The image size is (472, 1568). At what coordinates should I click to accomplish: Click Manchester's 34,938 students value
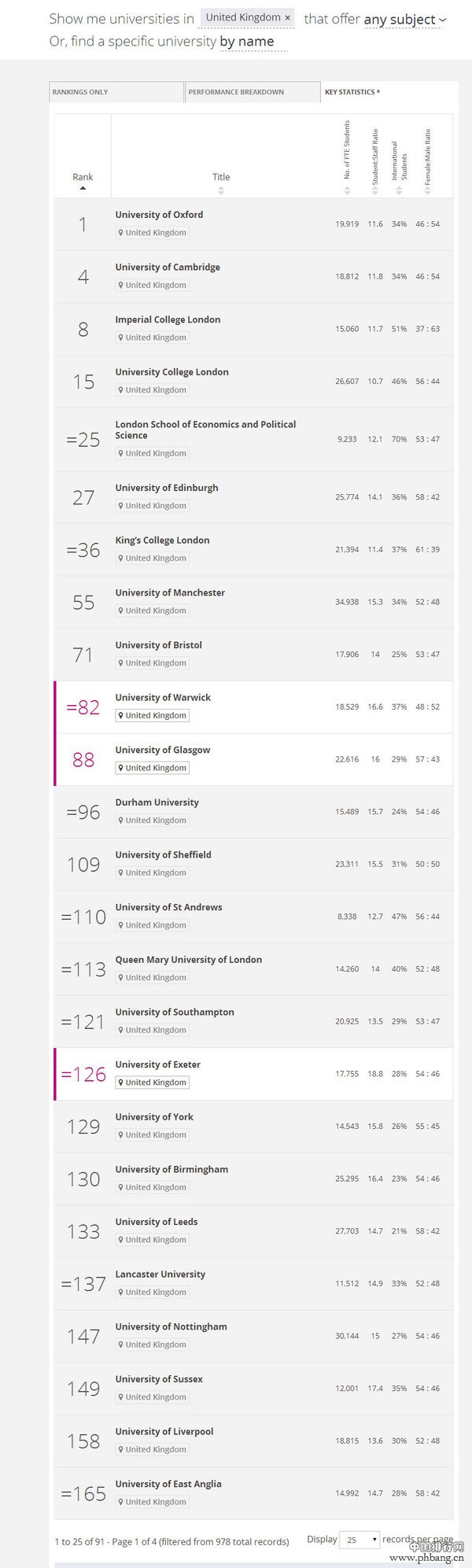click(x=347, y=603)
